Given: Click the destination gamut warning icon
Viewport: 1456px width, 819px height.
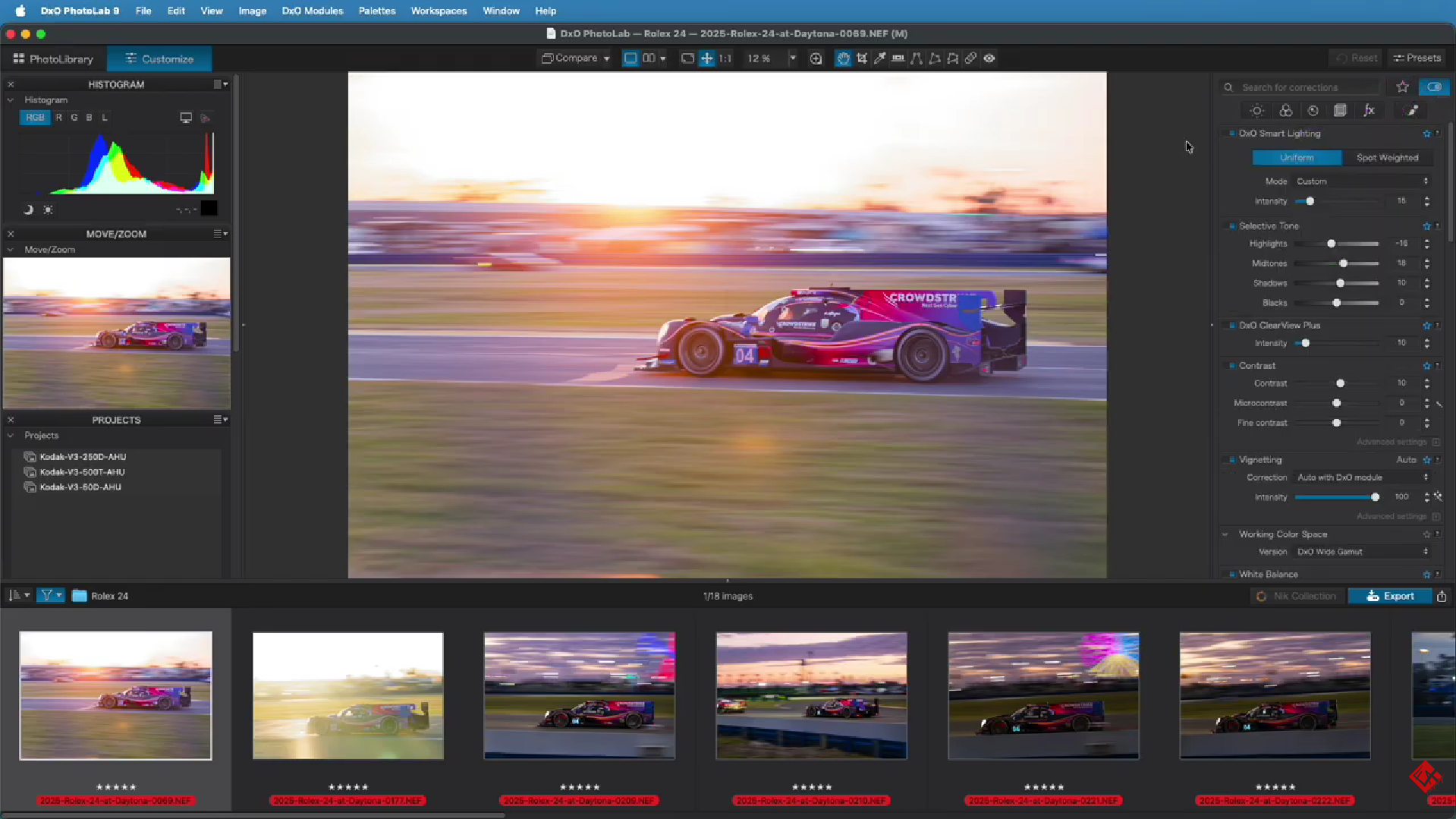Looking at the screenshot, I should [x=205, y=118].
